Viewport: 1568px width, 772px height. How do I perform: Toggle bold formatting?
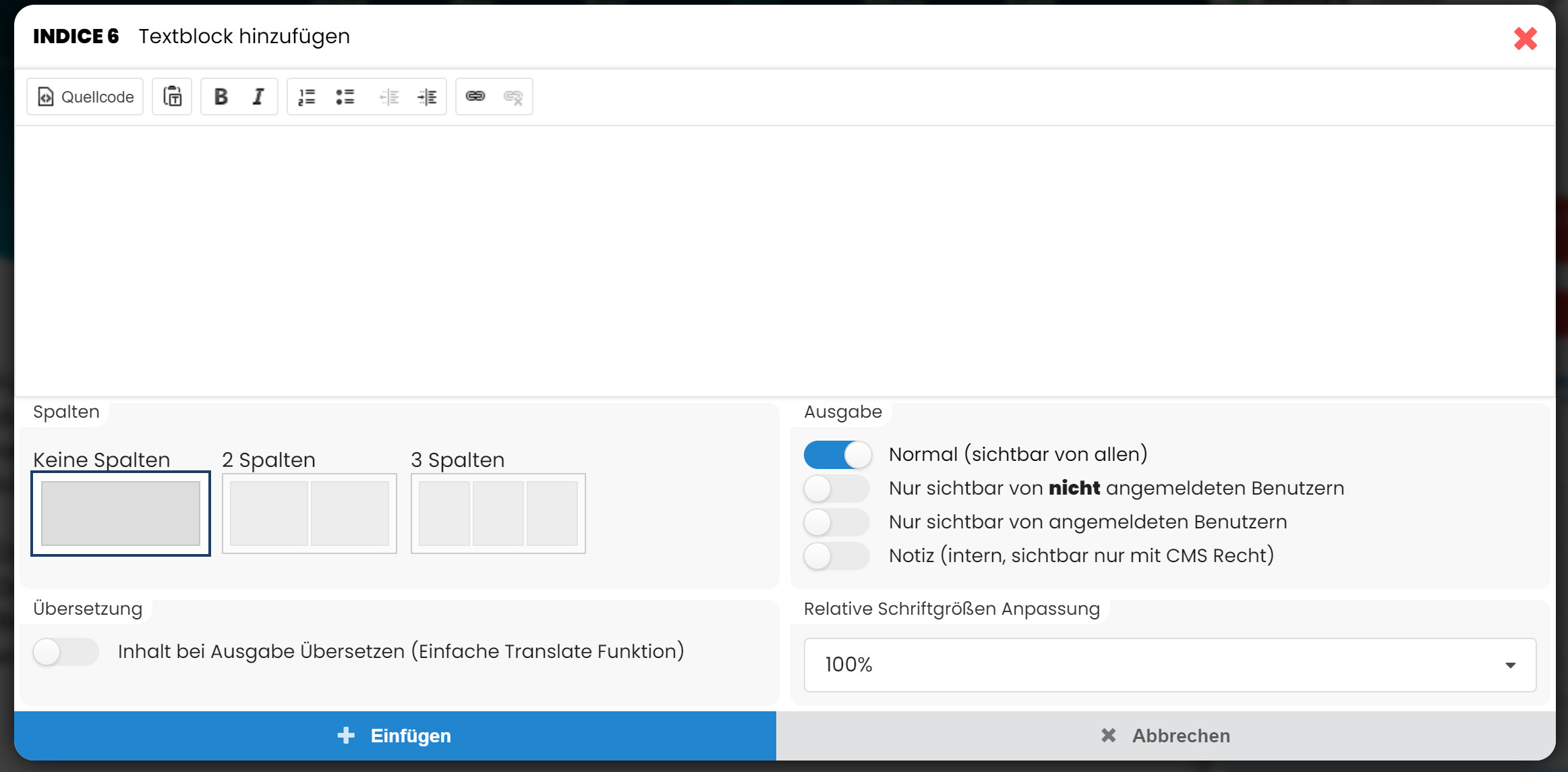221,97
